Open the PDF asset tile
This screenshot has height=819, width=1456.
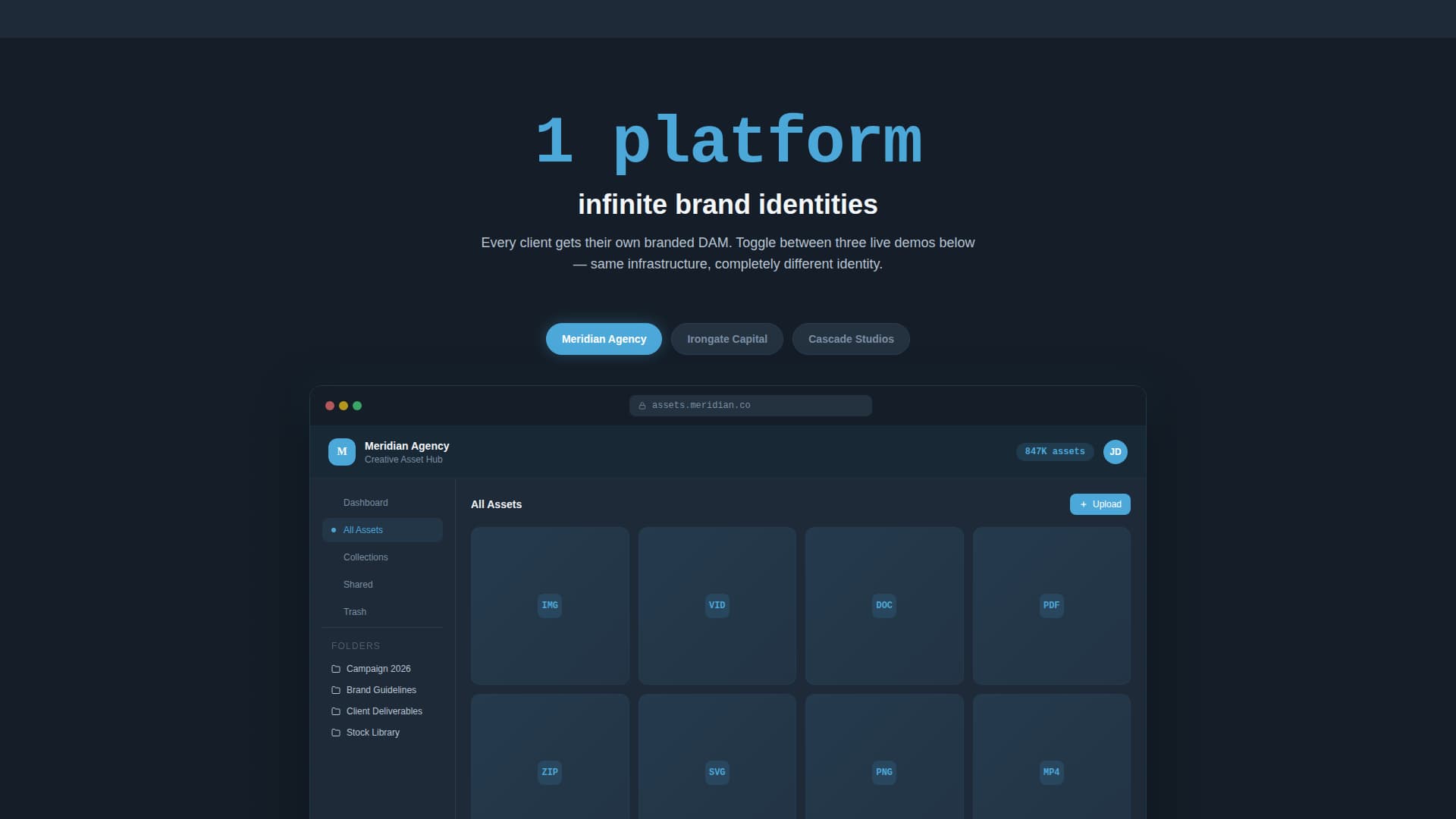(1050, 605)
